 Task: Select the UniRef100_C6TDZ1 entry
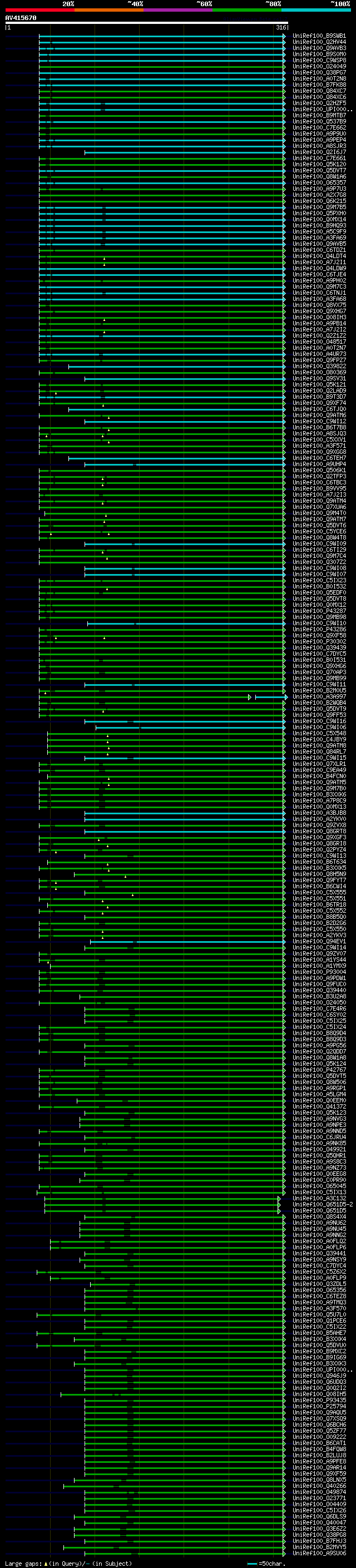pos(319,250)
